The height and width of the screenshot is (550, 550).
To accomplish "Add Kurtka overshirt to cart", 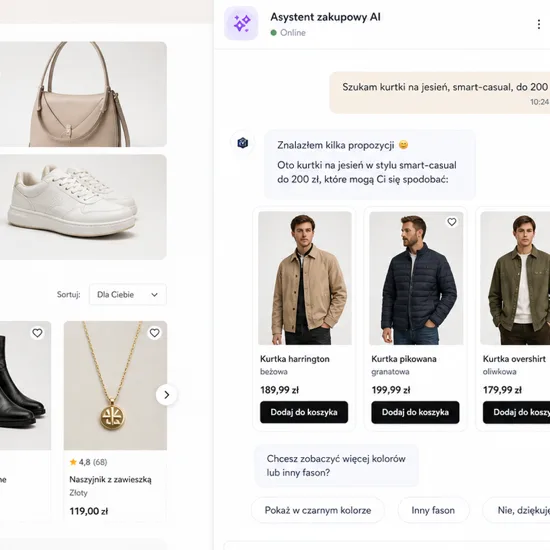I will click(516, 412).
